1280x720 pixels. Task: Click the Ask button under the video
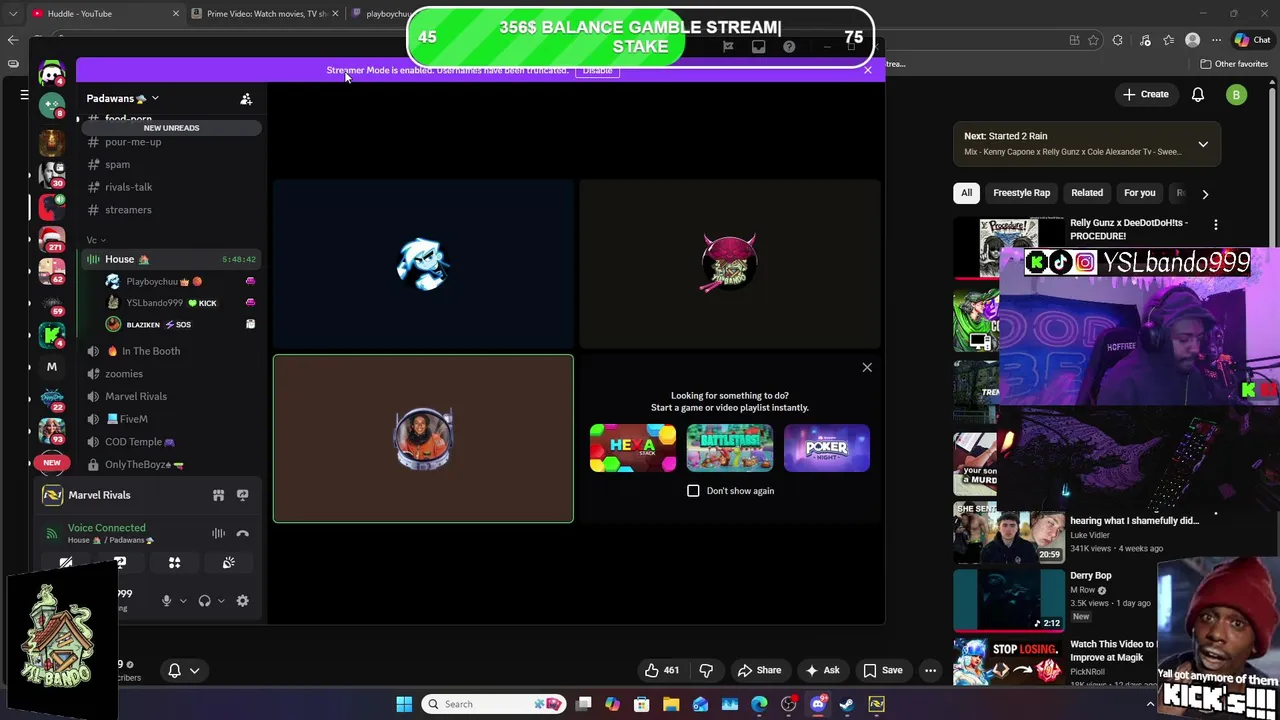coord(822,670)
